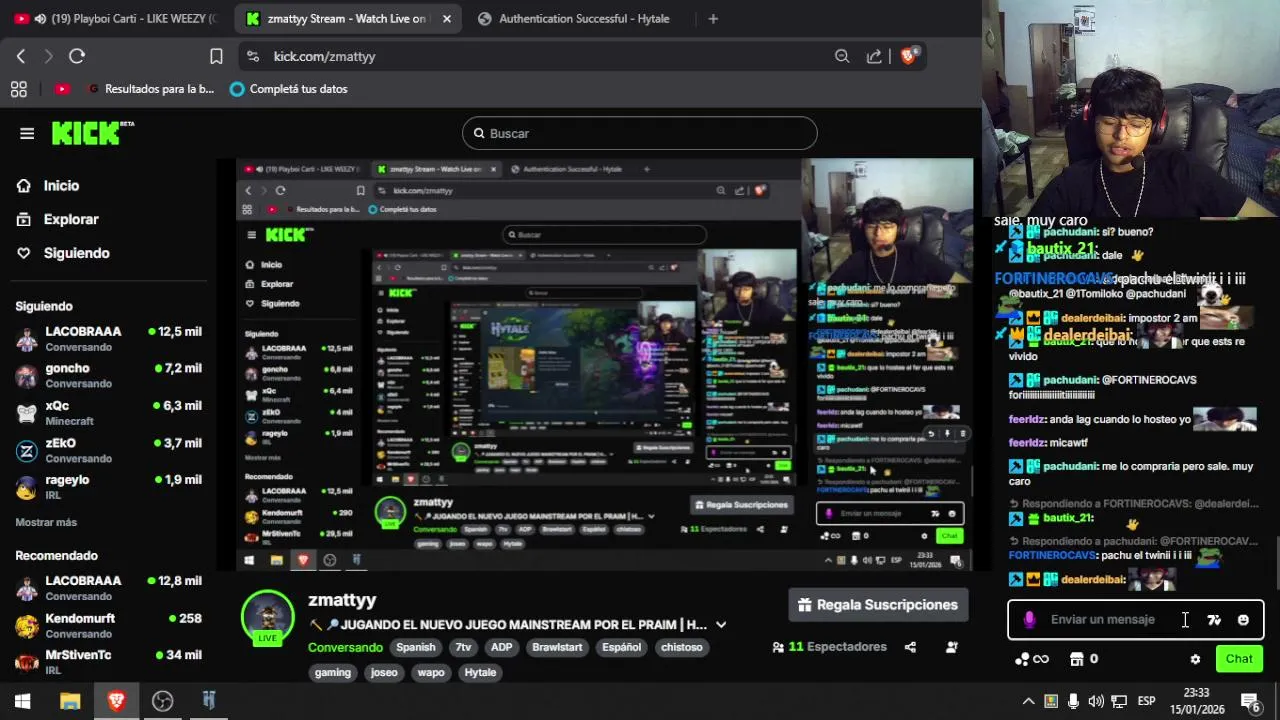
Task: Open Kendomurft recommended channel
Action: pyautogui.click(x=108, y=625)
